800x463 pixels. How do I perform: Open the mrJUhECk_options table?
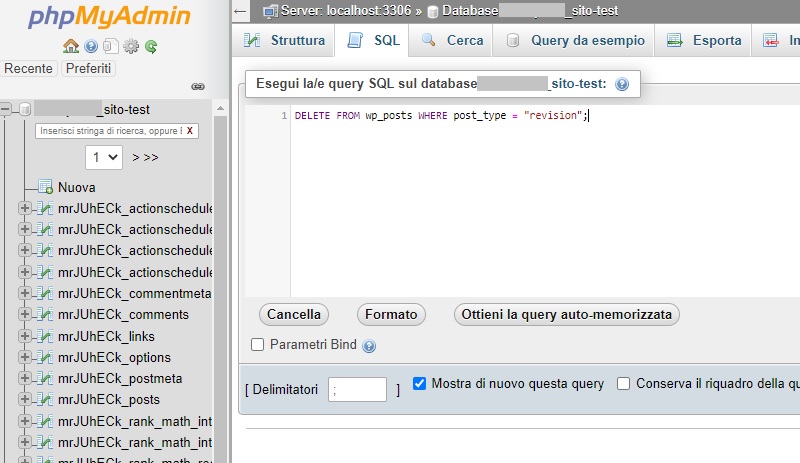[x=114, y=357]
